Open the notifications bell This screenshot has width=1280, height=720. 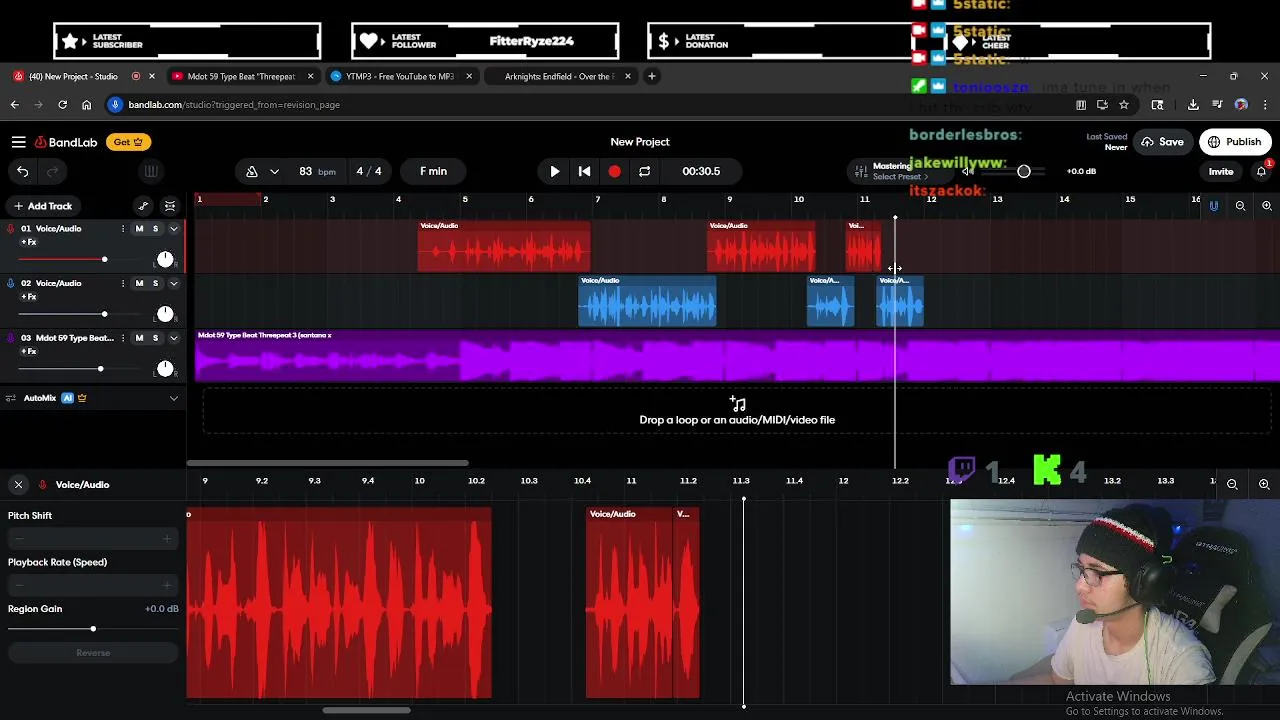(x=1261, y=171)
